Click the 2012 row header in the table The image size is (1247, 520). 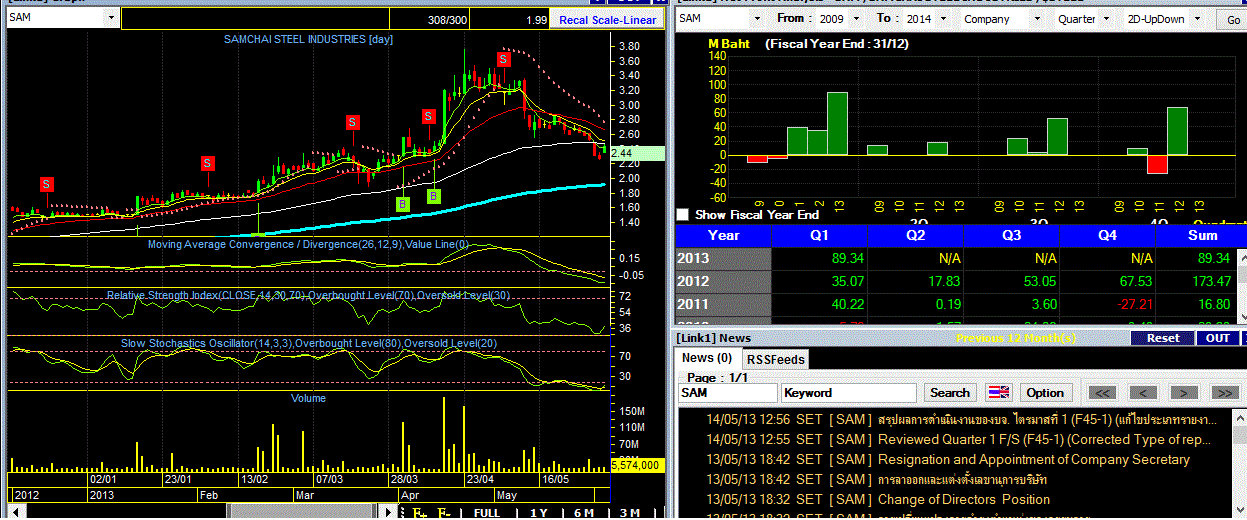click(x=724, y=281)
